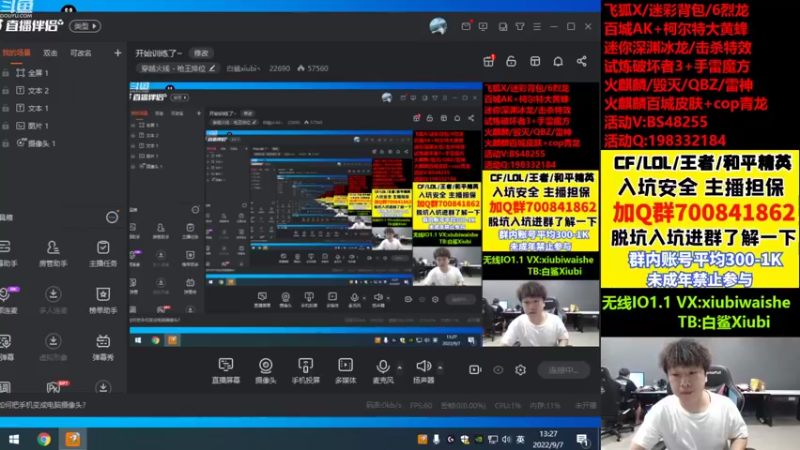The image size is (800, 450).
Task: Start recording with the video camera icon
Action: click(475, 369)
